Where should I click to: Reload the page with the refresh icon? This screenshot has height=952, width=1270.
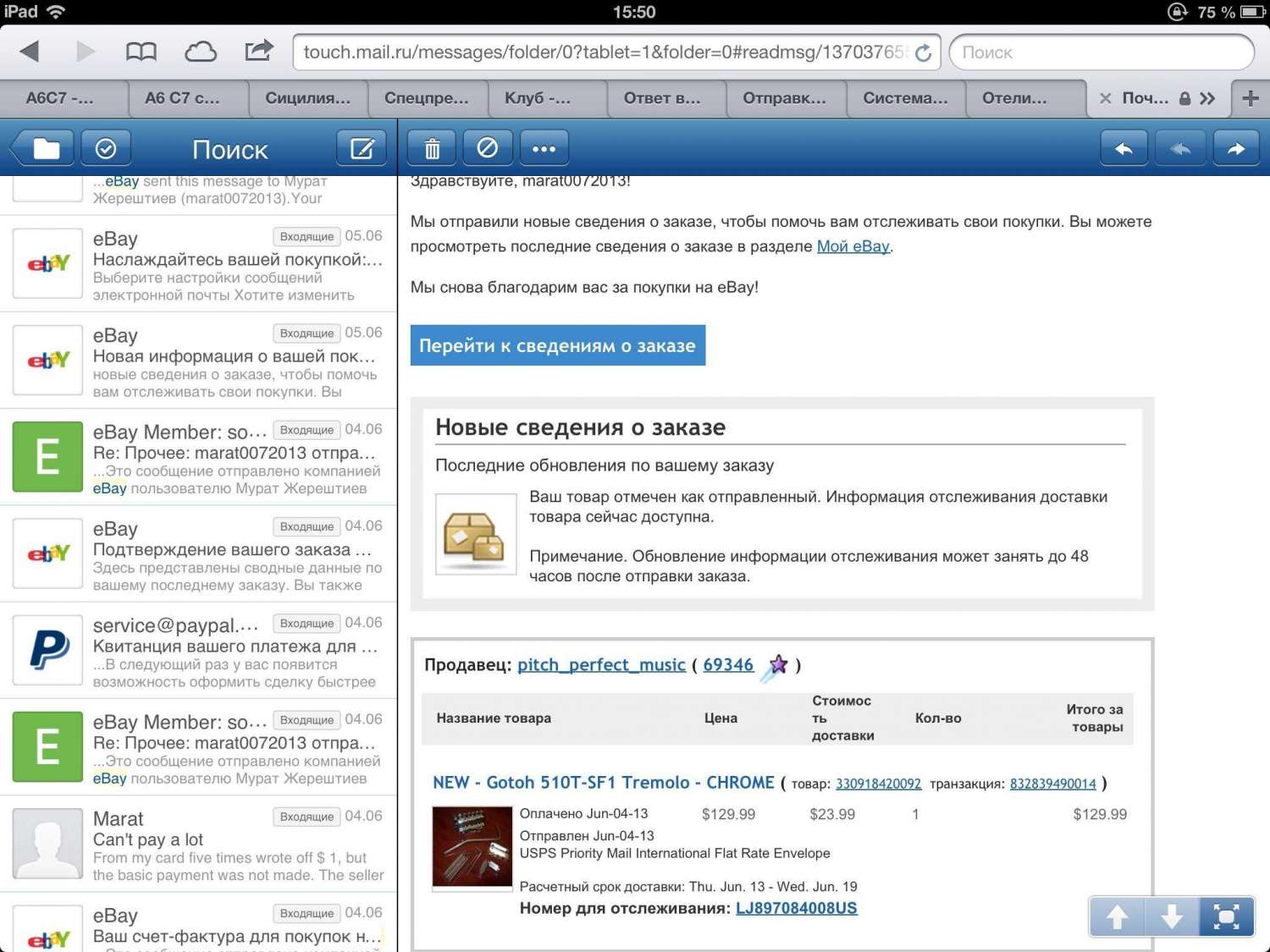pyautogui.click(x=924, y=52)
